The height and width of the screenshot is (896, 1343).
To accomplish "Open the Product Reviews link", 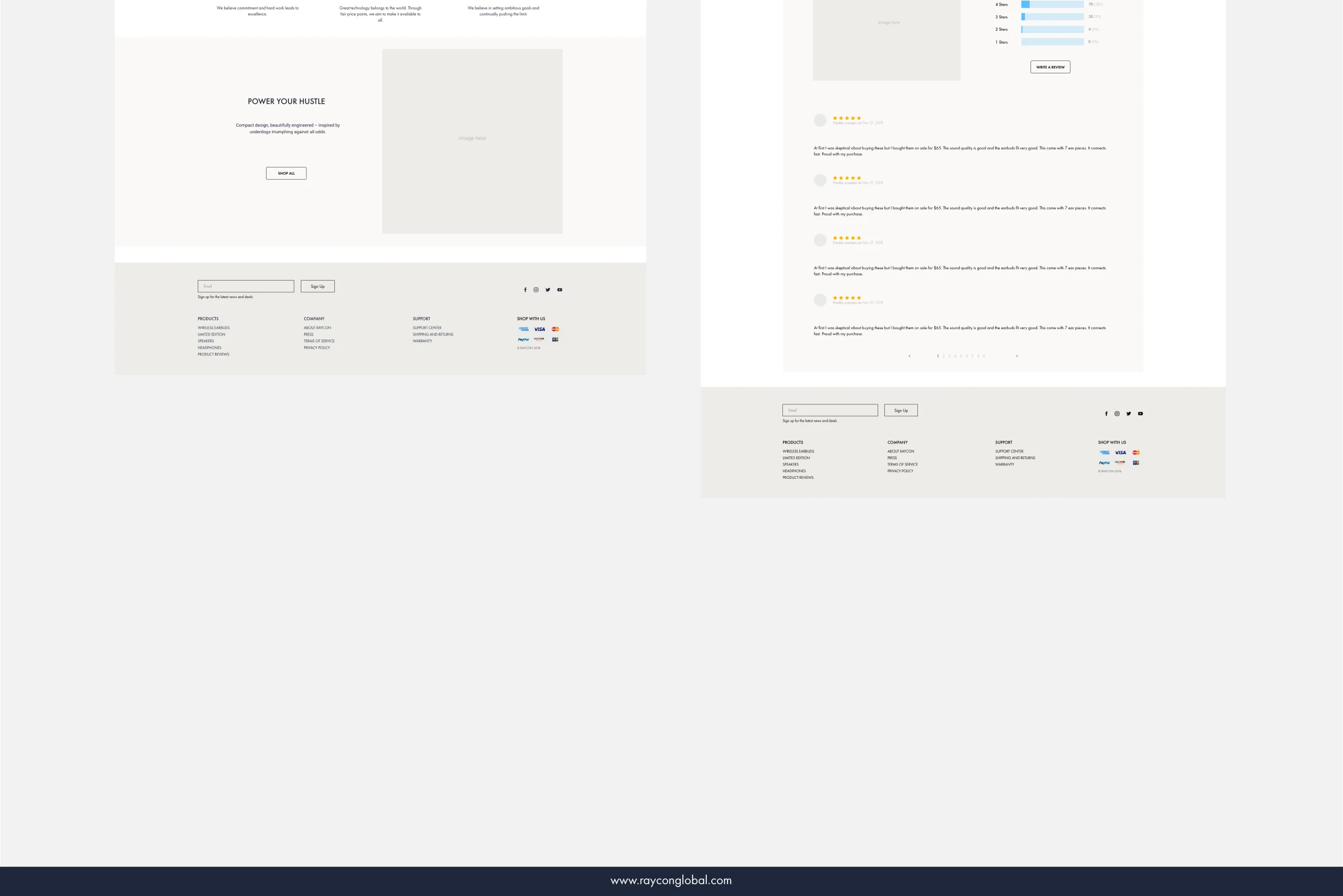I will click(x=213, y=354).
